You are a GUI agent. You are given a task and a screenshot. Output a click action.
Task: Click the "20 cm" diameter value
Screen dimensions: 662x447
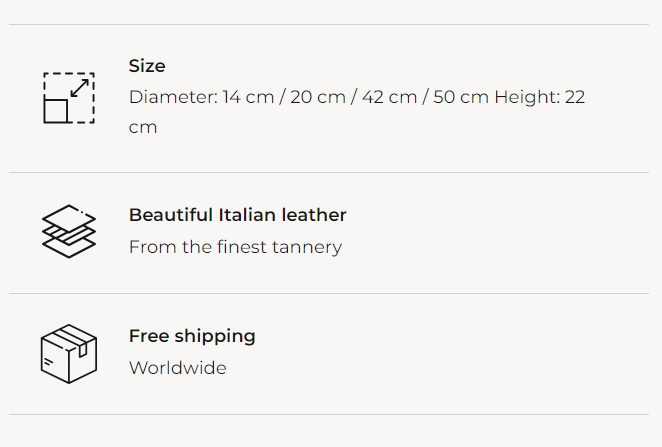coord(317,97)
